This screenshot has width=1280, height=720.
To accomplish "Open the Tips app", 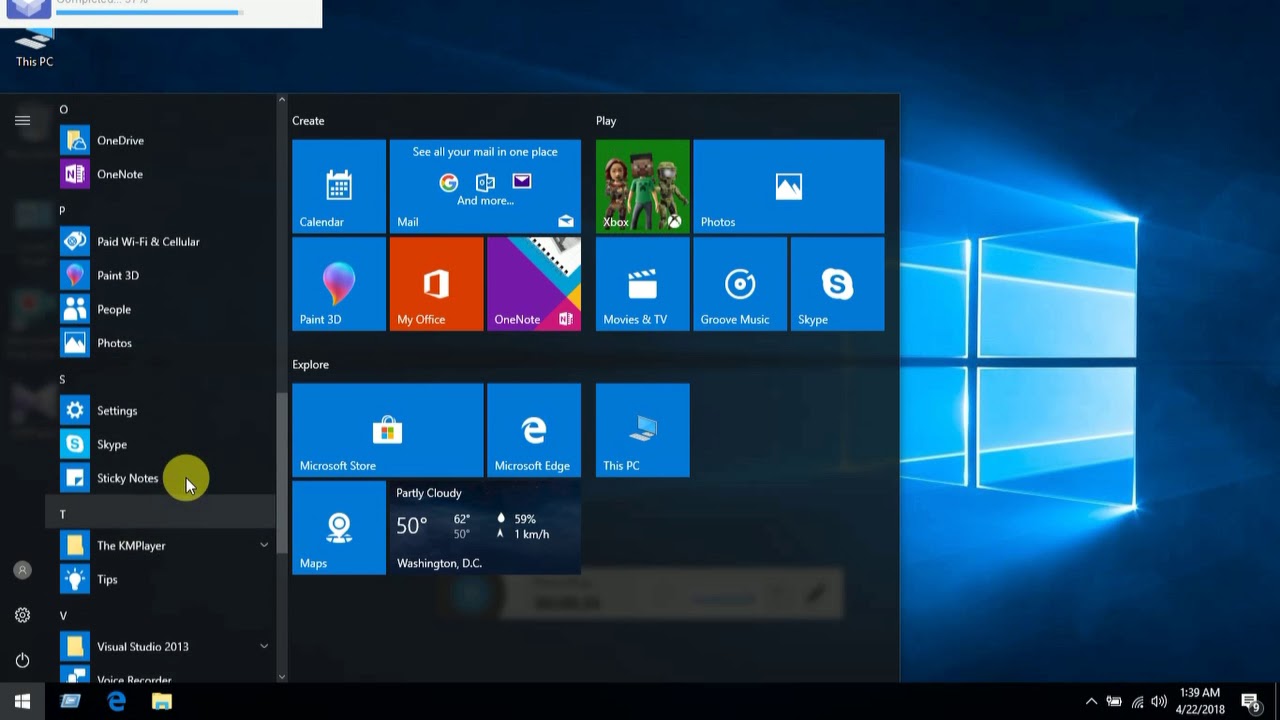I will [x=160, y=579].
